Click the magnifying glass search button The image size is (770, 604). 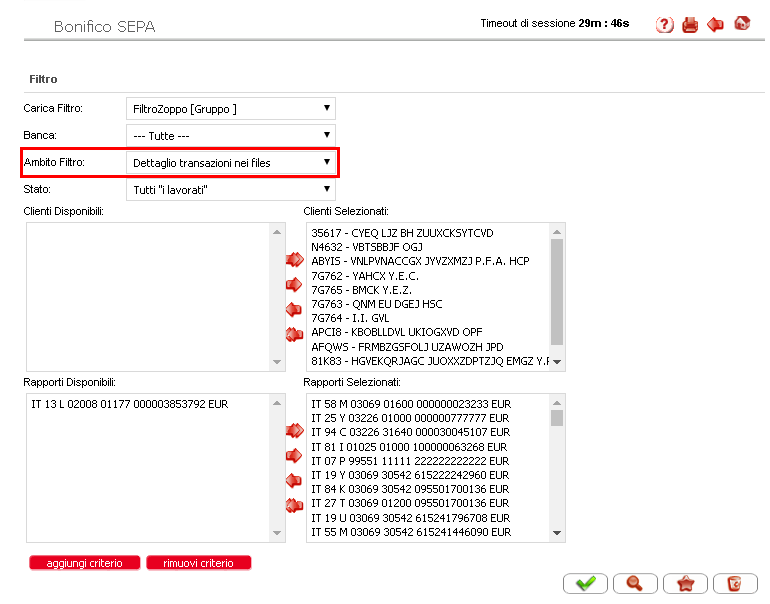point(634,584)
